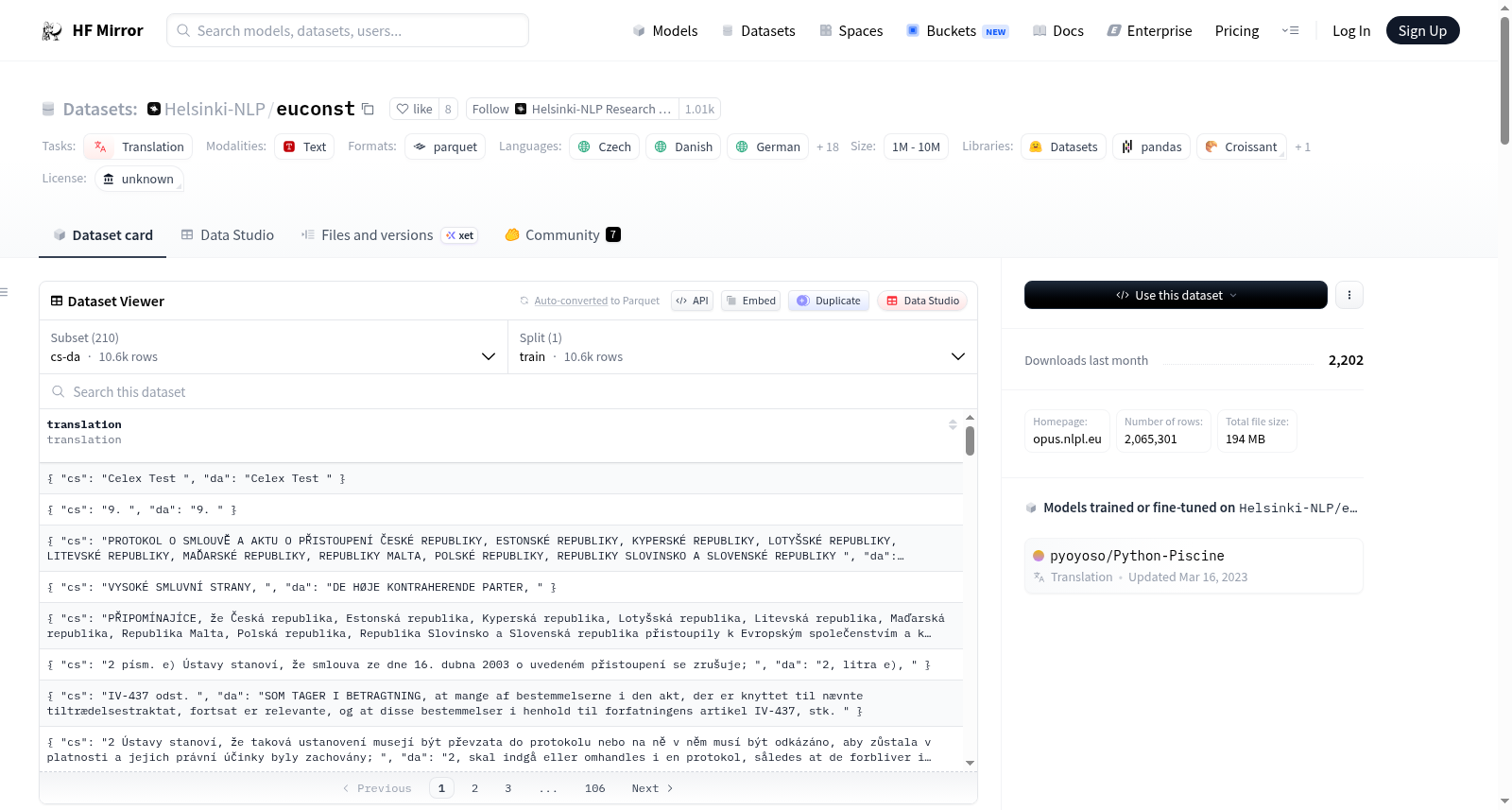Open the API for the dataset viewer
Viewport: 1512px width, 810px height.
pos(692,301)
